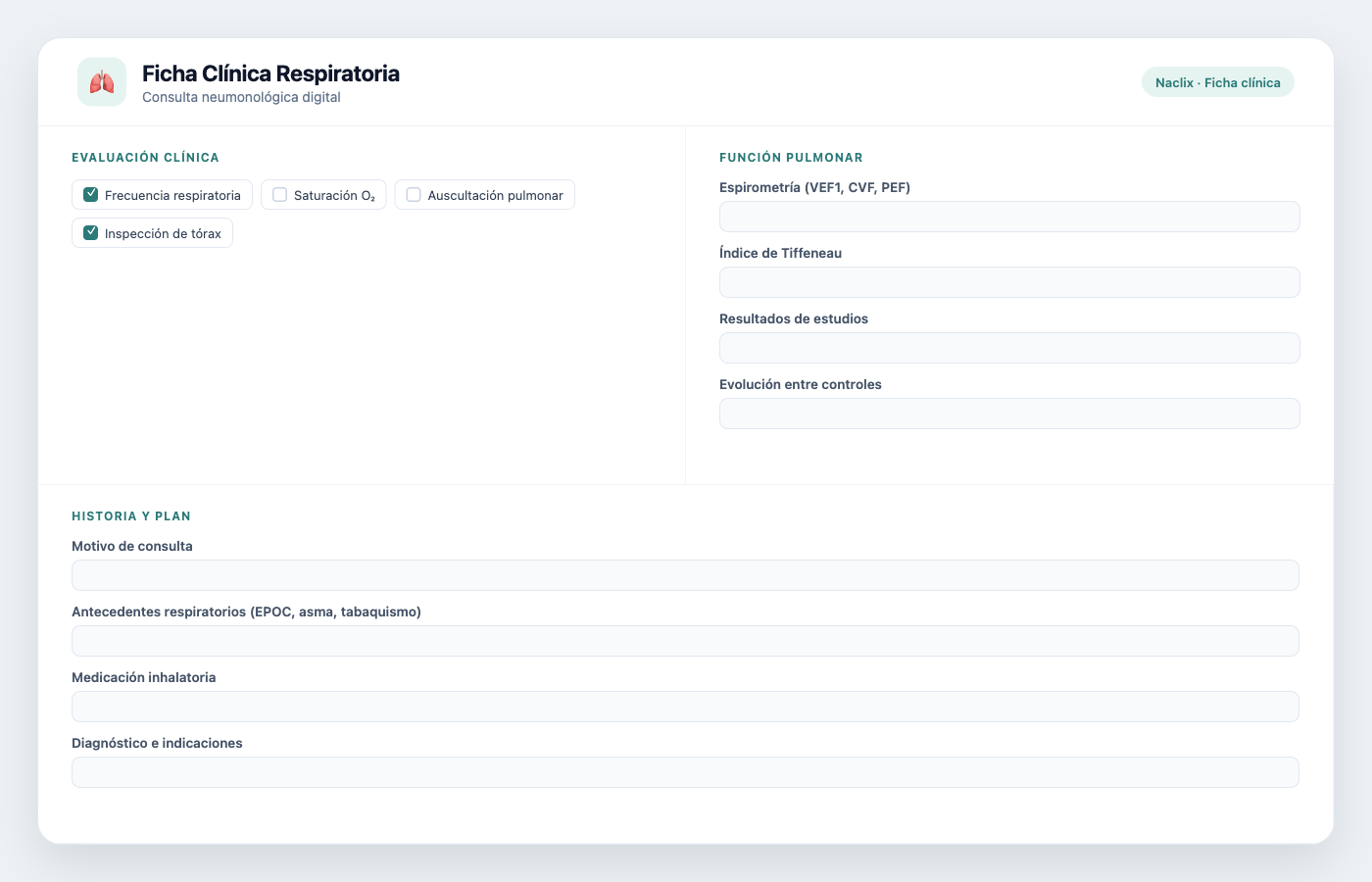Select the Medicación inhalatoria field
This screenshot has width=1372, height=882.
click(685, 707)
